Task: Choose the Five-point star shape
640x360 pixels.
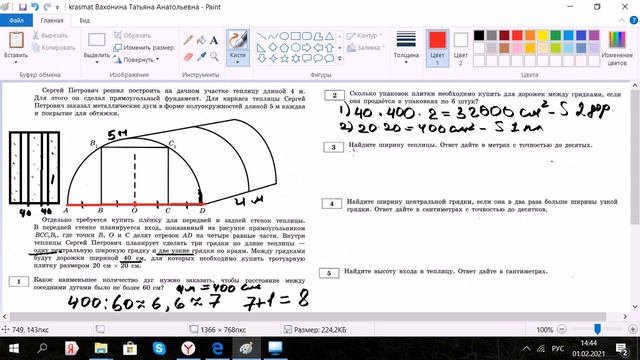Action: point(284,58)
